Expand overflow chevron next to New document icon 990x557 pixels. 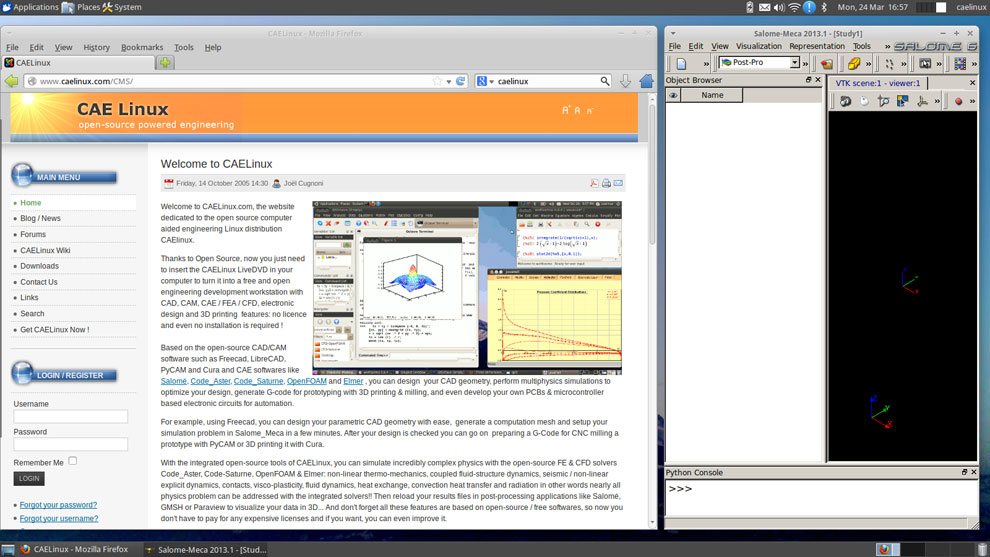pyautogui.click(x=706, y=63)
